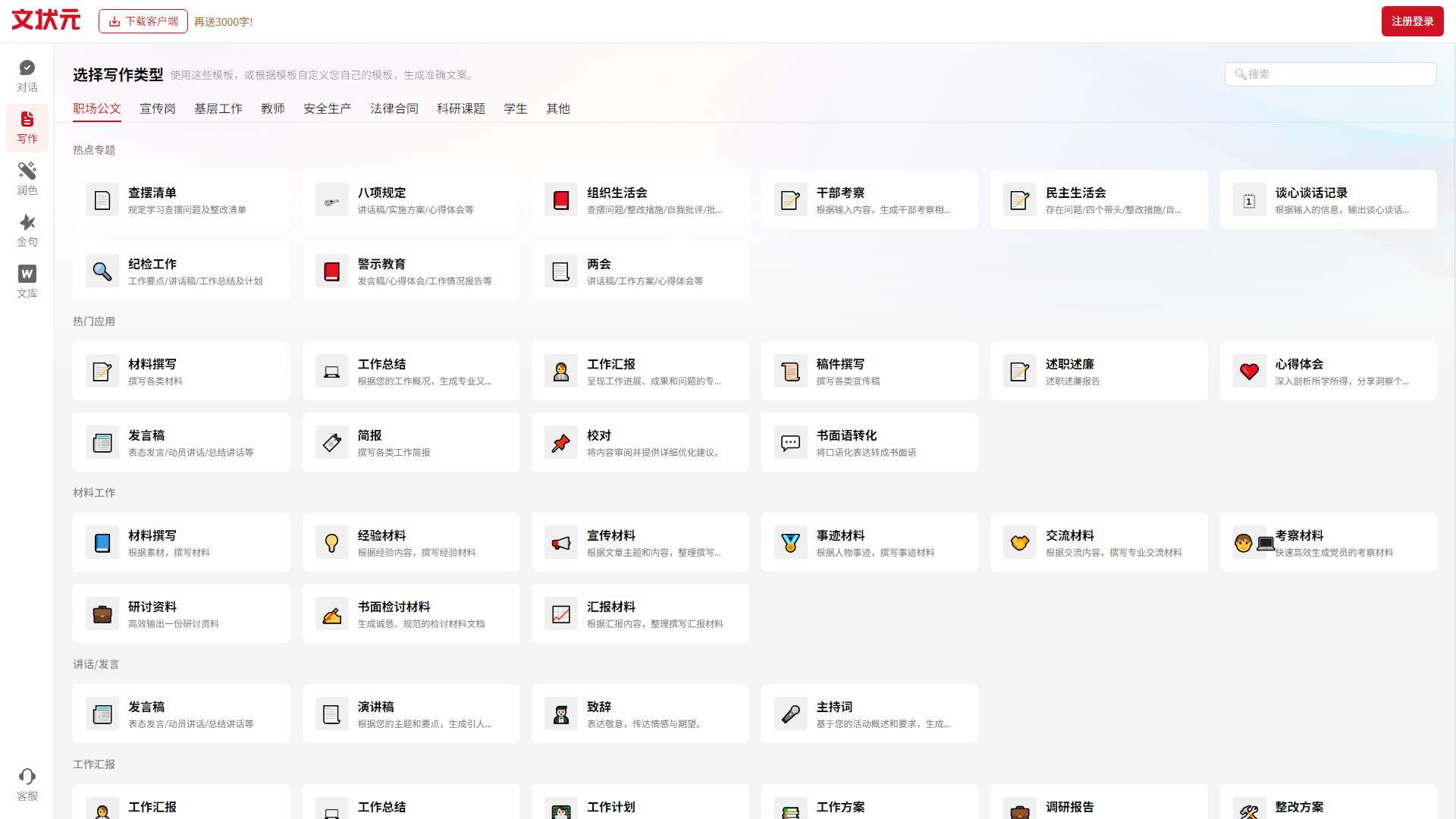
Task: Open 客服 customer service headset icon
Action: pos(27,784)
